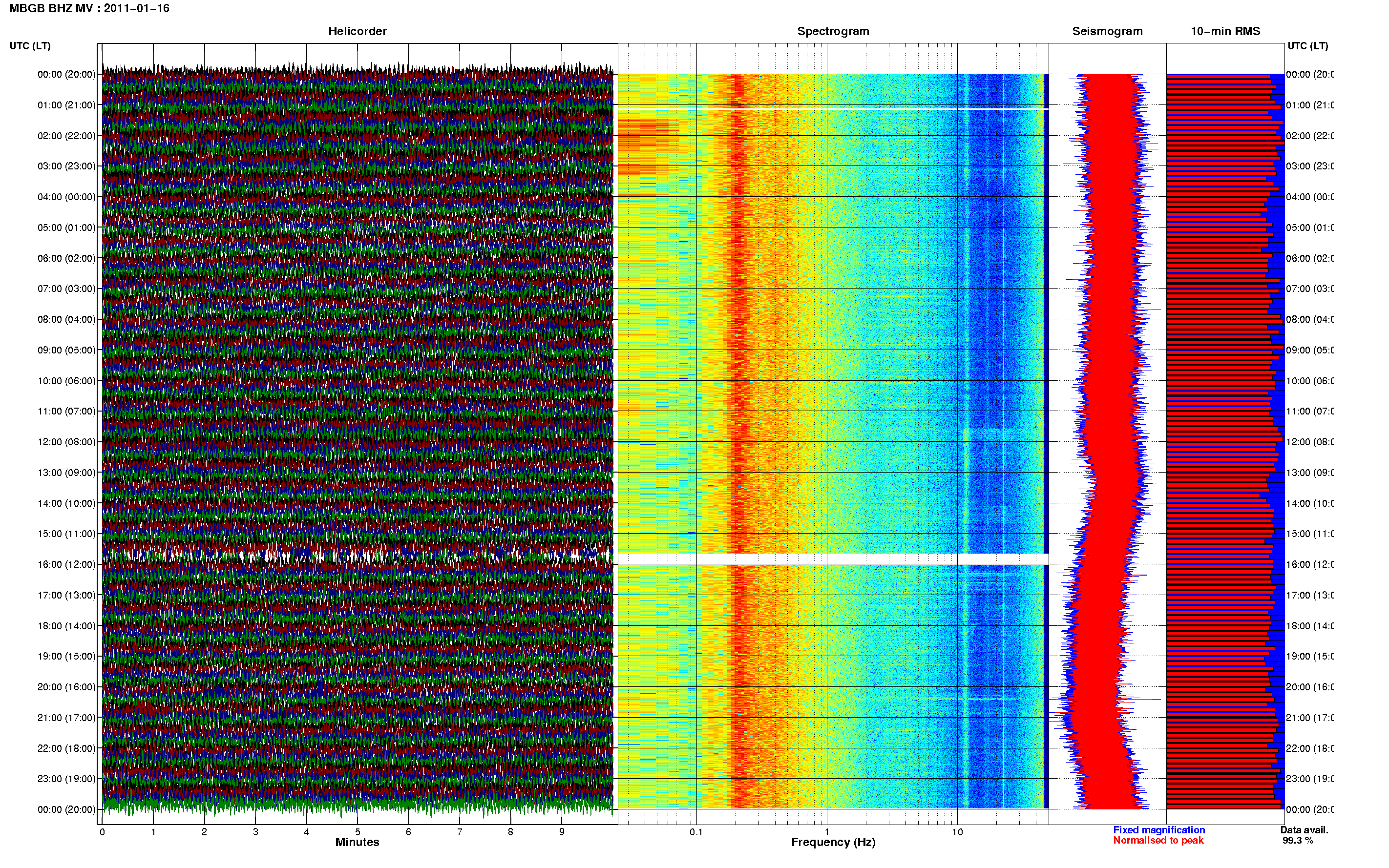Click the Helicorder panel heading
The height and width of the screenshot is (868, 1389).
357,32
